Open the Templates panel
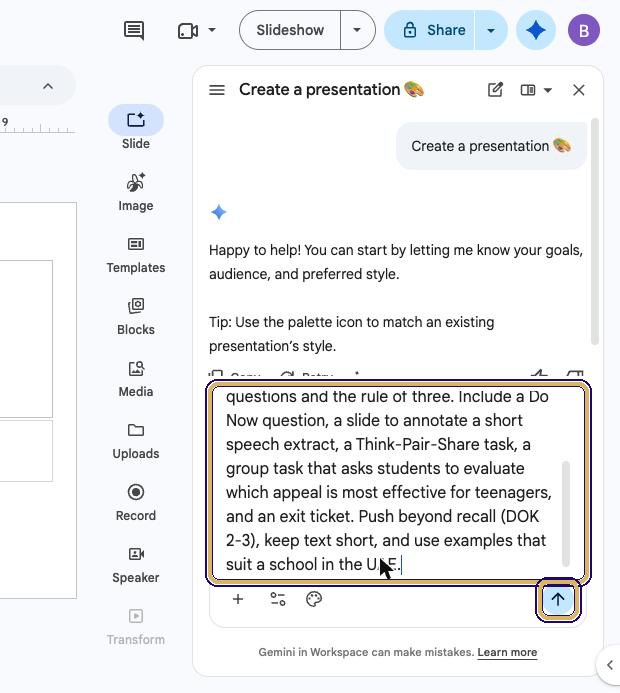The width and height of the screenshot is (620, 693). 136,255
